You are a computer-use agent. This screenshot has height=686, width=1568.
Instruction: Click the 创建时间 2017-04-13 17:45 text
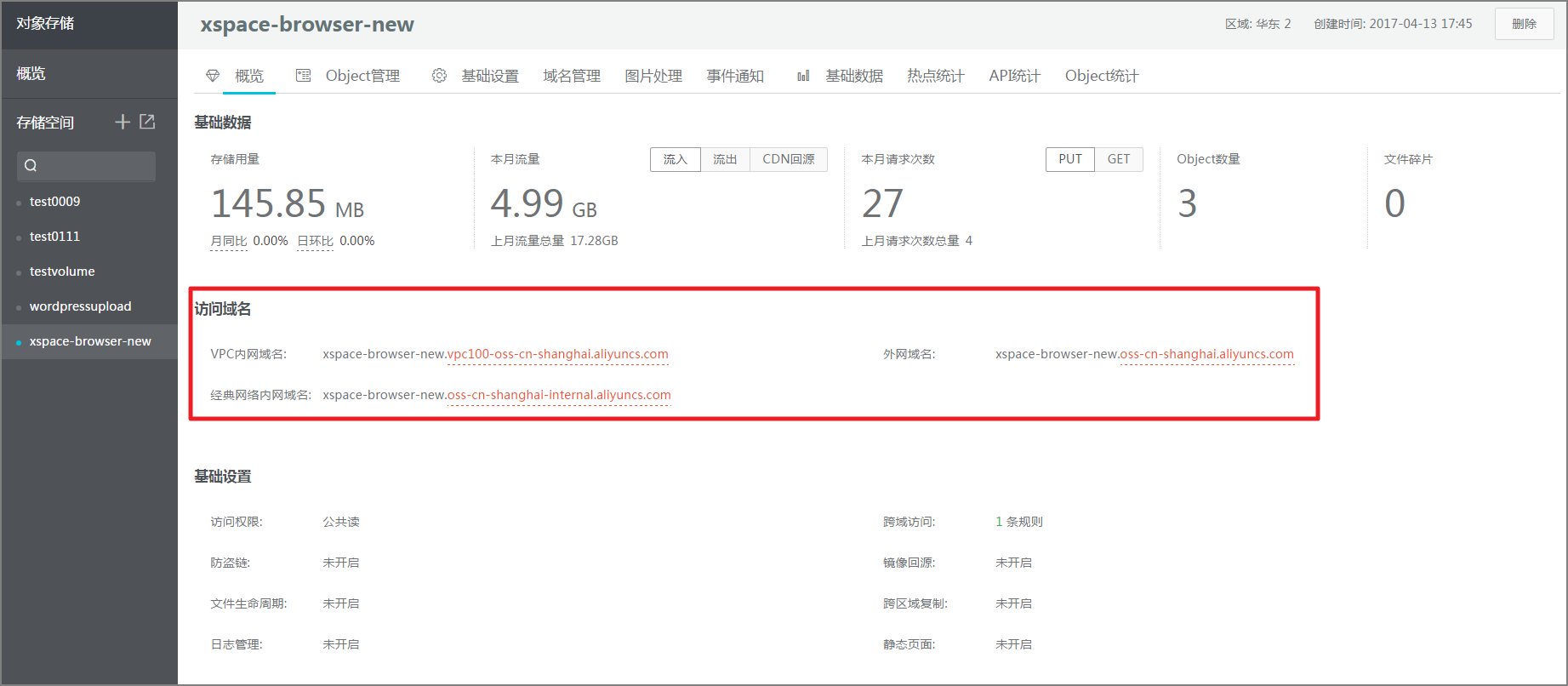(x=1393, y=24)
